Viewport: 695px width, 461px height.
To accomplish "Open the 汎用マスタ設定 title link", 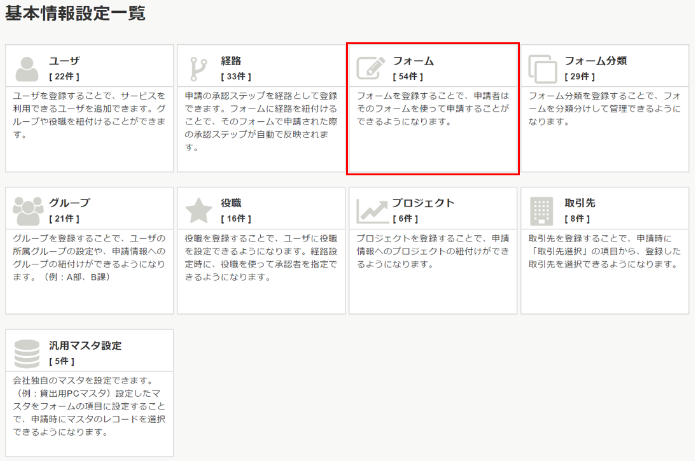I will coord(85,346).
